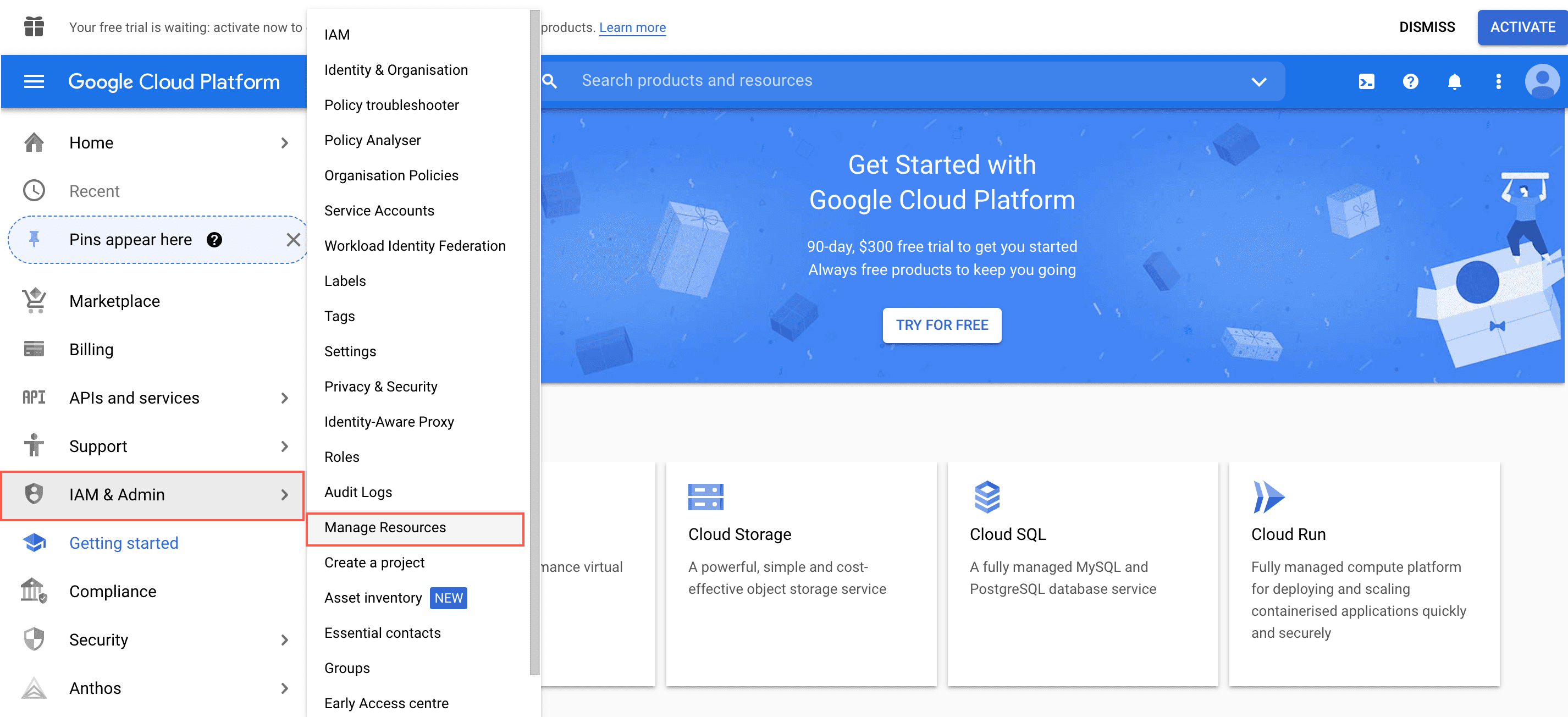
Task: Select the Compliance building icon
Action: pos(34,591)
